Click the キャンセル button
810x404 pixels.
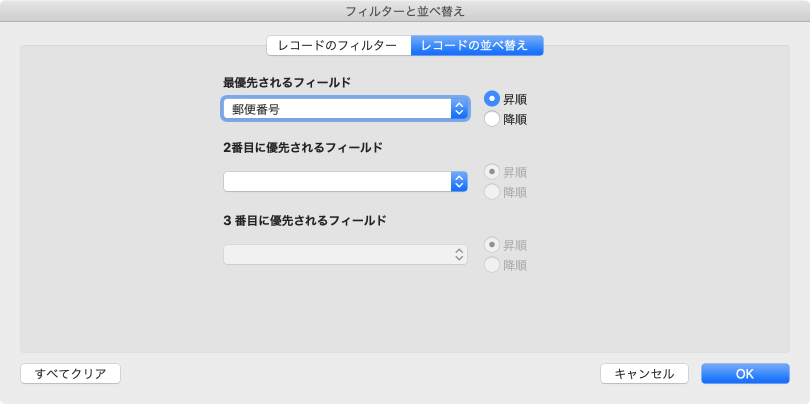point(644,373)
